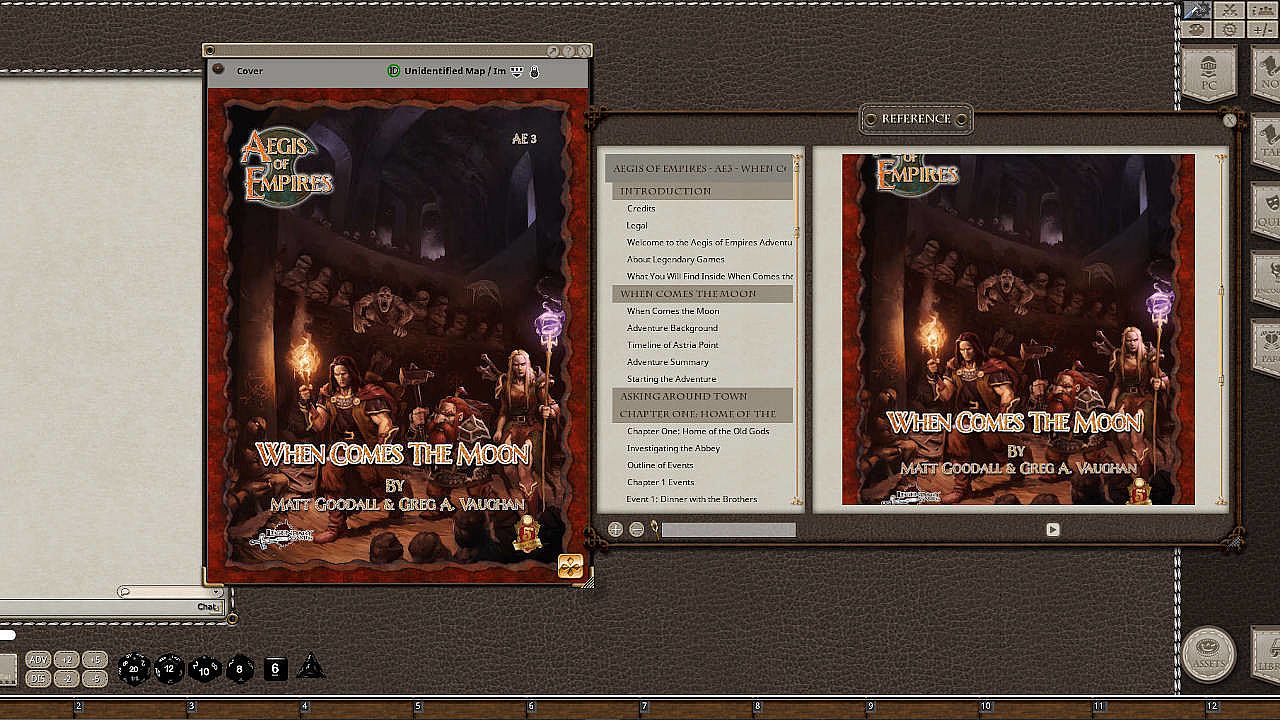
Task: Click the token icon at Cover image corner
Action: (x=570, y=566)
